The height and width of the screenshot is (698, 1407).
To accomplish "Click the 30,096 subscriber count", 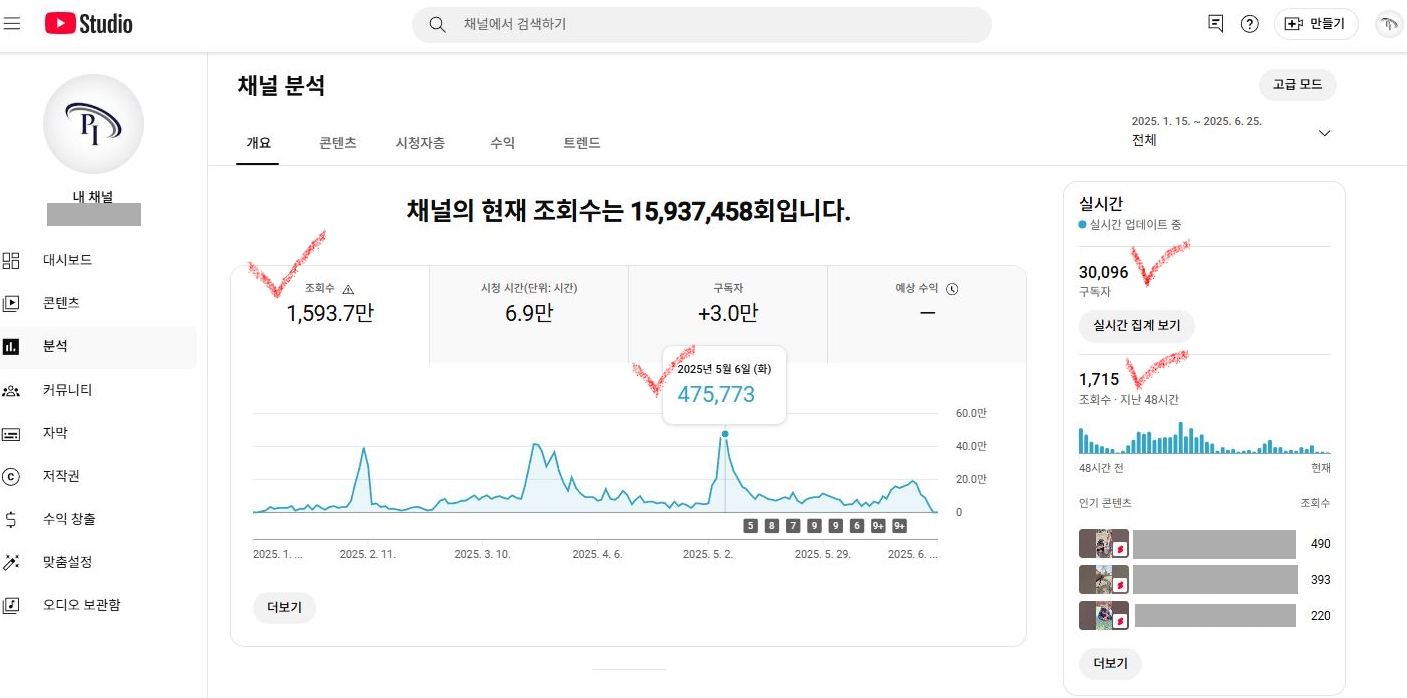I will [x=1104, y=272].
